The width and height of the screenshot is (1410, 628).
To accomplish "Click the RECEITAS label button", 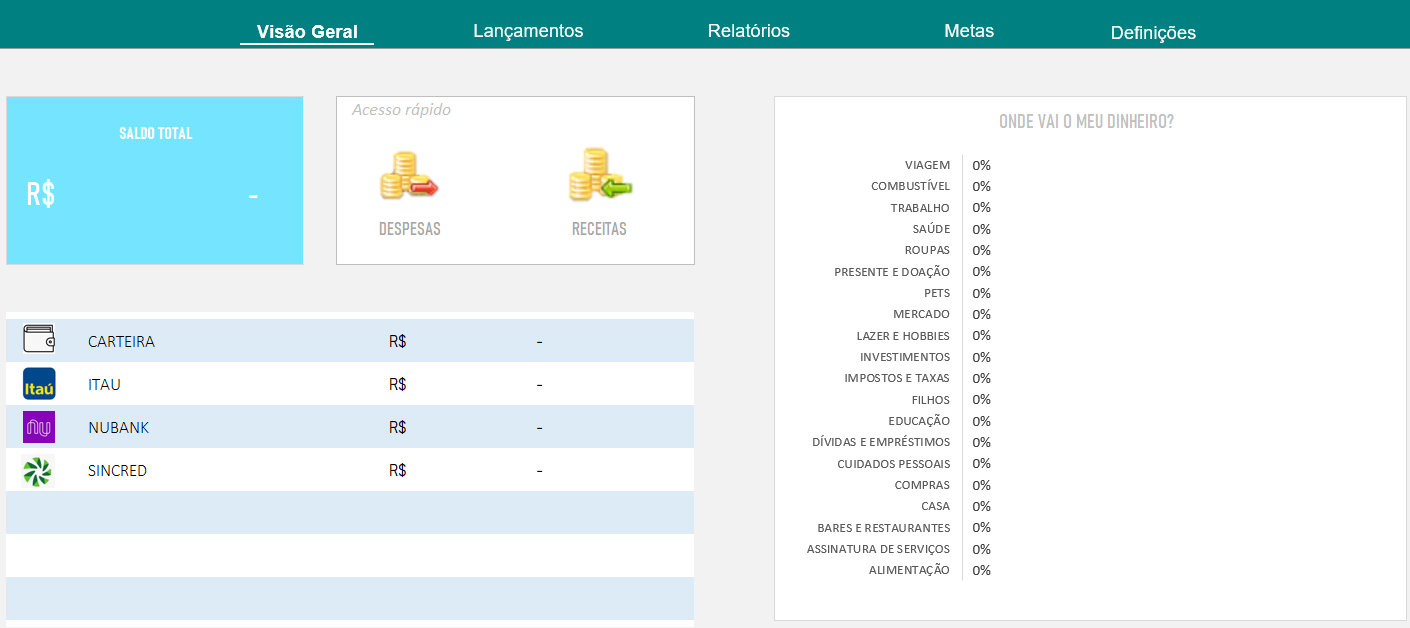I will [599, 229].
